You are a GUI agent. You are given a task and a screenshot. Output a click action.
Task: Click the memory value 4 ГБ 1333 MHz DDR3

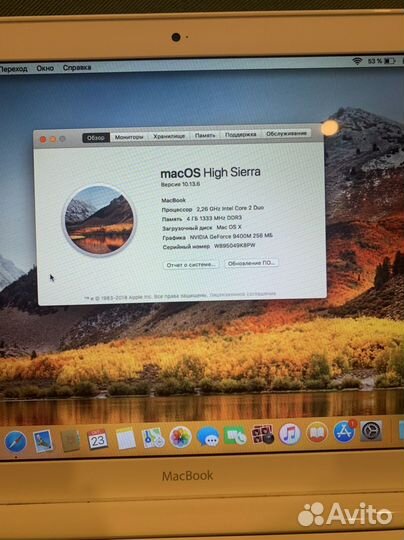pos(214,218)
